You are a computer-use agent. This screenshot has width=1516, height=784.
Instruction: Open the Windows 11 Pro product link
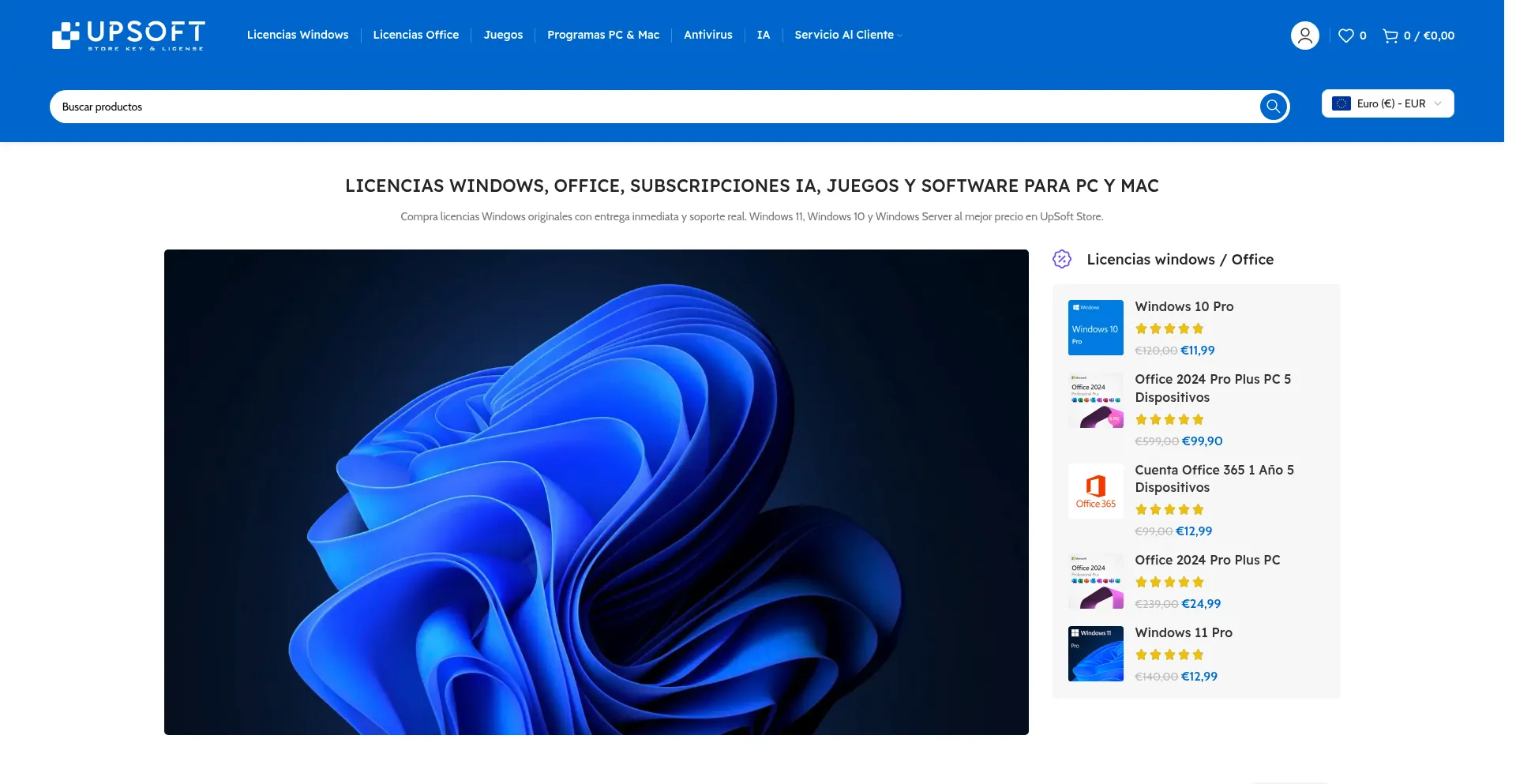(1184, 632)
